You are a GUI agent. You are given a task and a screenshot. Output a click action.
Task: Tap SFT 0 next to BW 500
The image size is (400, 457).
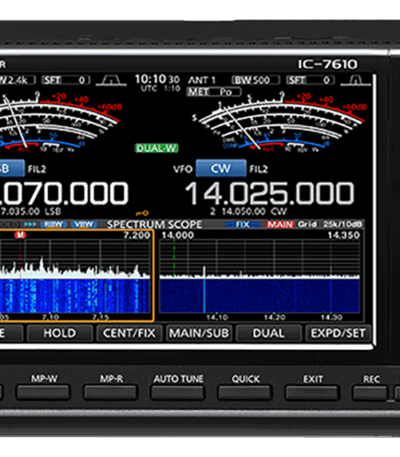(310, 80)
